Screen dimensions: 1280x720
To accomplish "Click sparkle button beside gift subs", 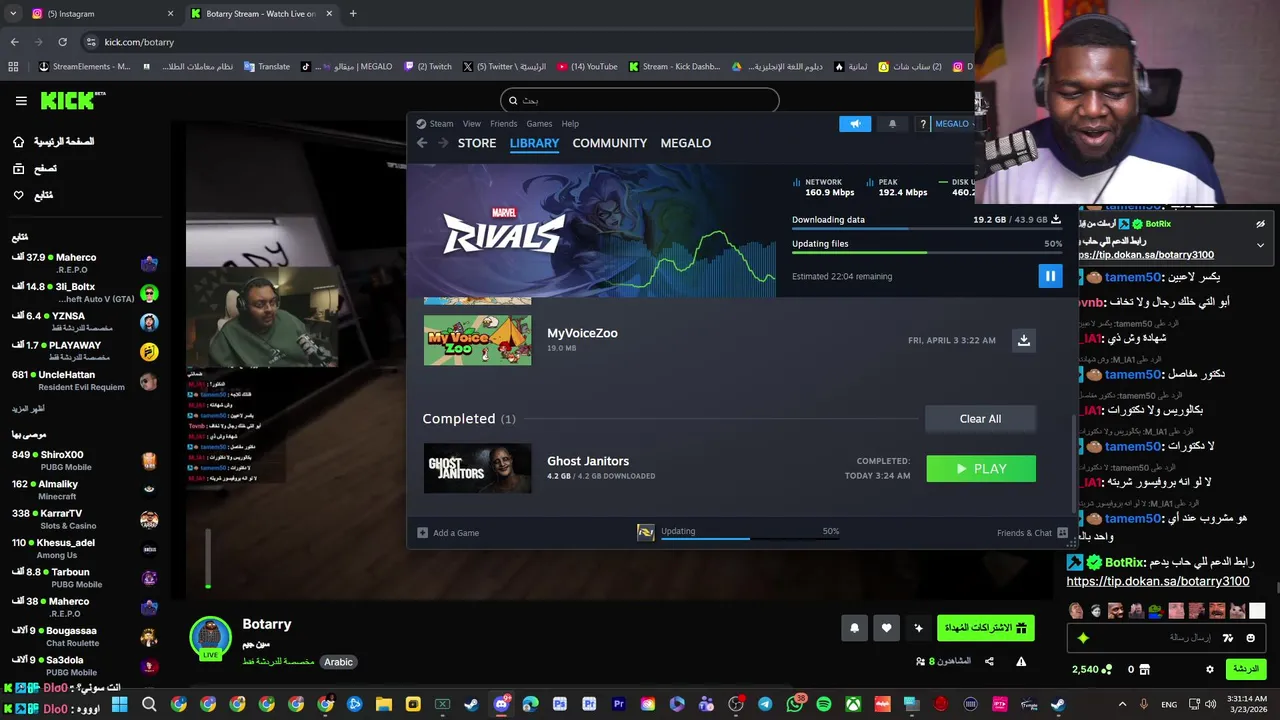I will (918, 628).
